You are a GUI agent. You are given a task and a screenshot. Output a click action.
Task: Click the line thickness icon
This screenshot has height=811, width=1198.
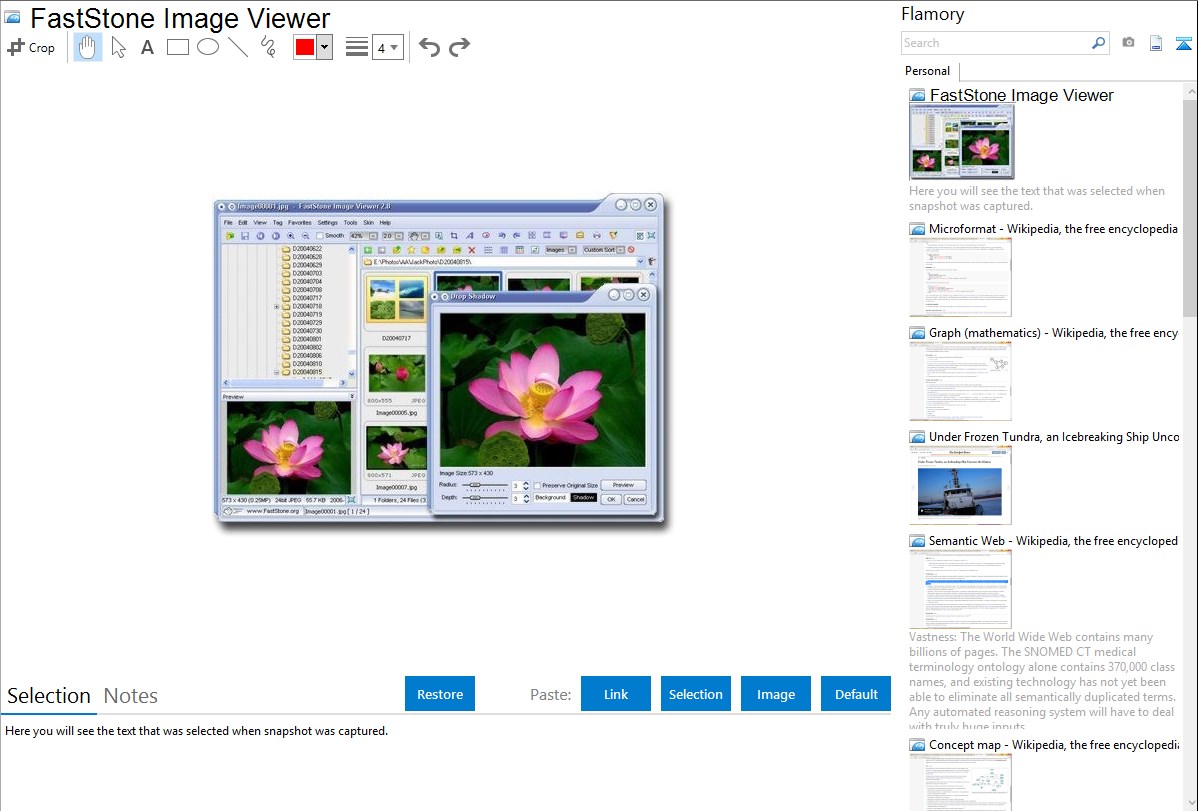coord(357,47)
